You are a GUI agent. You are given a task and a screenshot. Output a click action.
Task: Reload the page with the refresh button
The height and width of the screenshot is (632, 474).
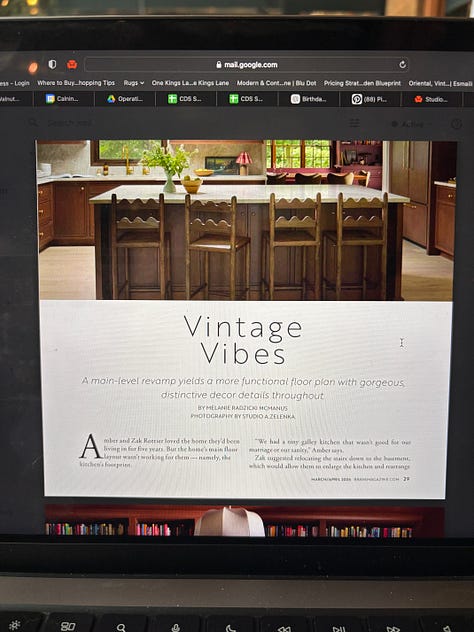coord(402,64)
